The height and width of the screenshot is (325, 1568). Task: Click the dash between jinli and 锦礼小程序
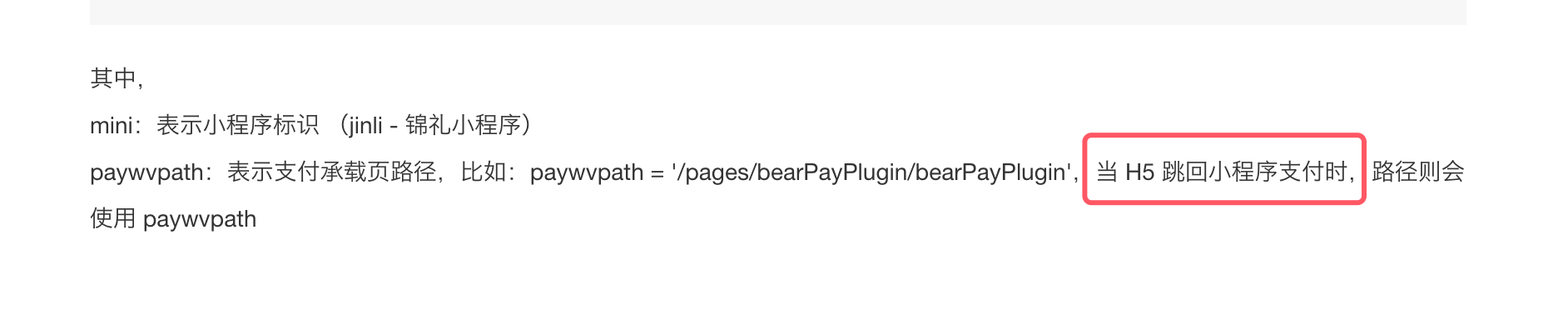point(394,127)
